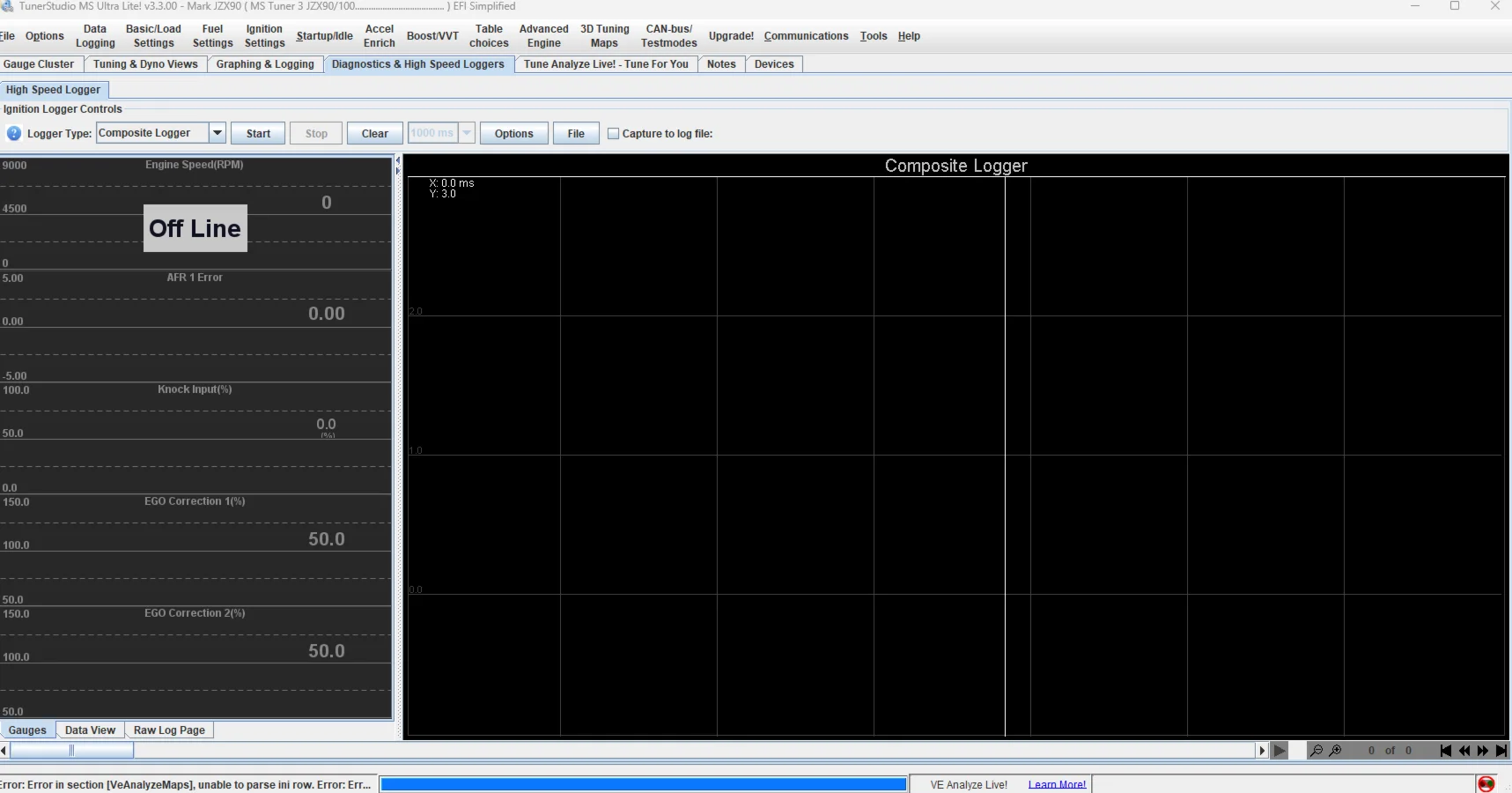Enable Capture to log file checkbox

tap(614, 134)
